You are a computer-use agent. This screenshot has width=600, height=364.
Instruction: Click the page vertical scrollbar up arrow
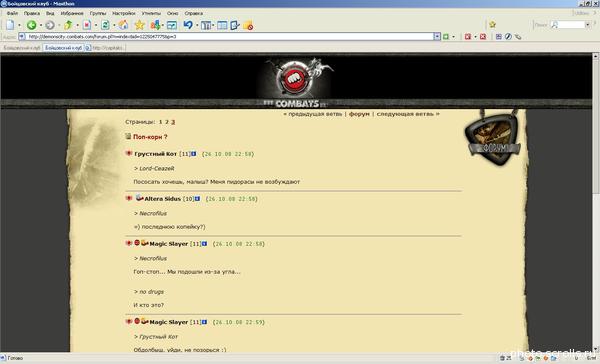[595, 56]
